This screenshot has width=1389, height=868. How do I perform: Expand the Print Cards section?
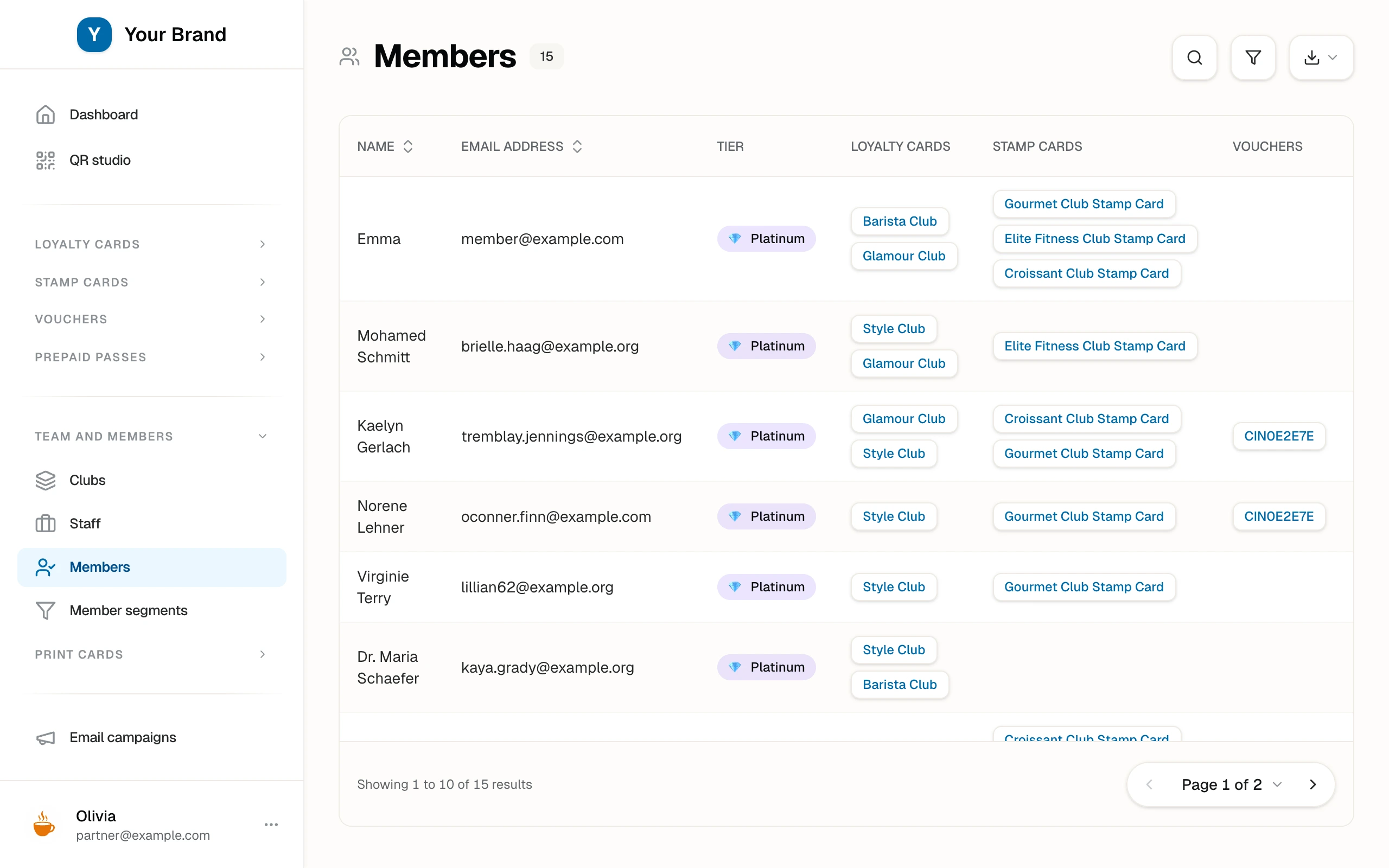(x=151, y=654)
